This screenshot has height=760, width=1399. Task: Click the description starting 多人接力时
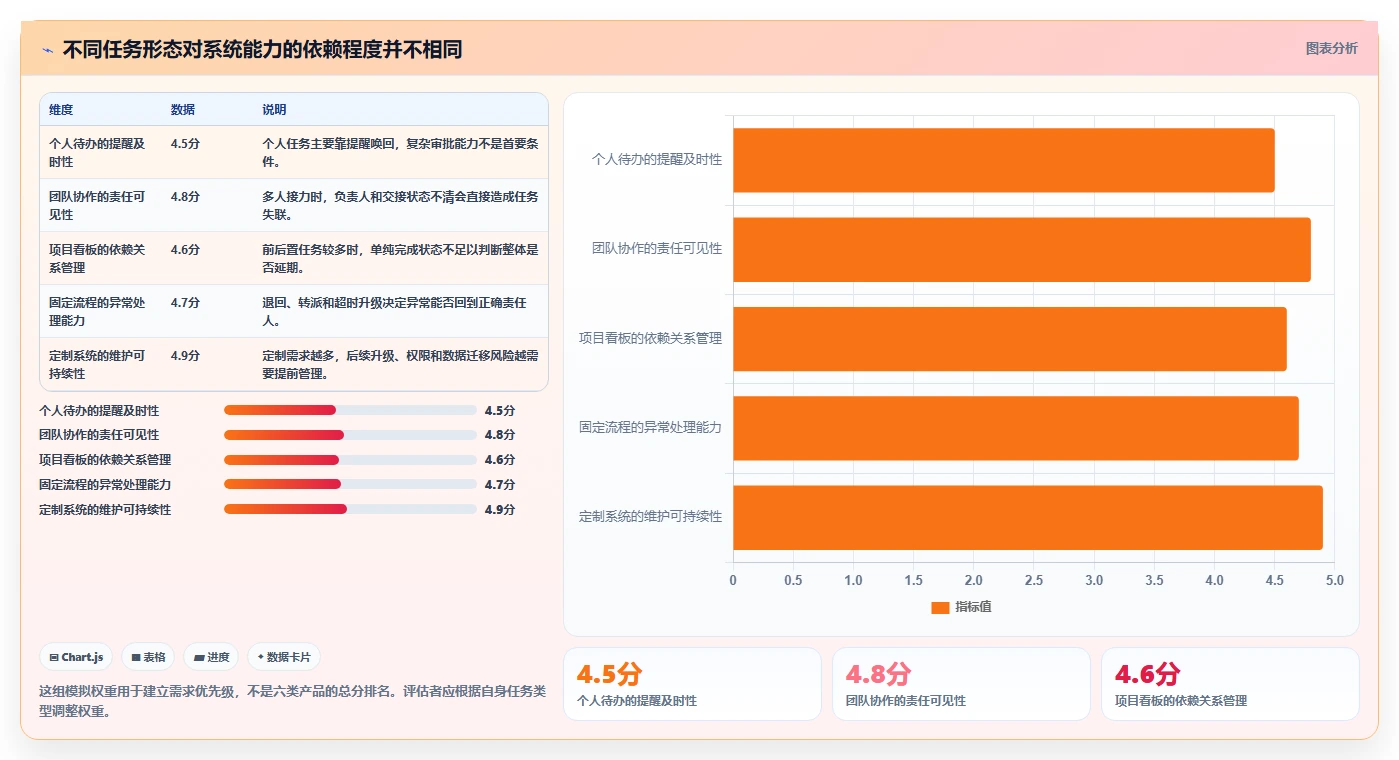tap(400, 205)
